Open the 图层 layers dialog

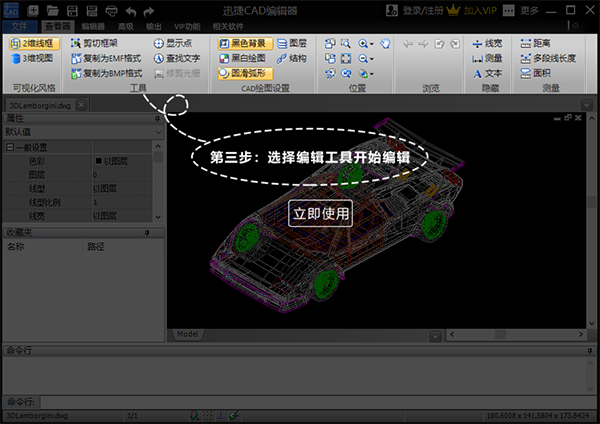pyautogui.click(x=292, y=43)
